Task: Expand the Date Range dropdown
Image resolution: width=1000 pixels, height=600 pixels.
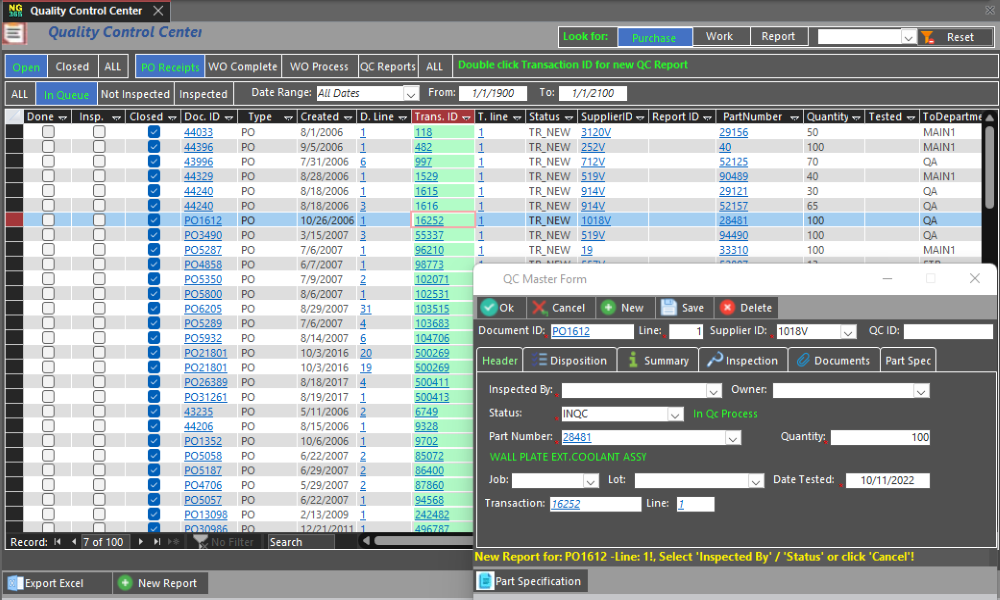Action: (x=410, y=94)
